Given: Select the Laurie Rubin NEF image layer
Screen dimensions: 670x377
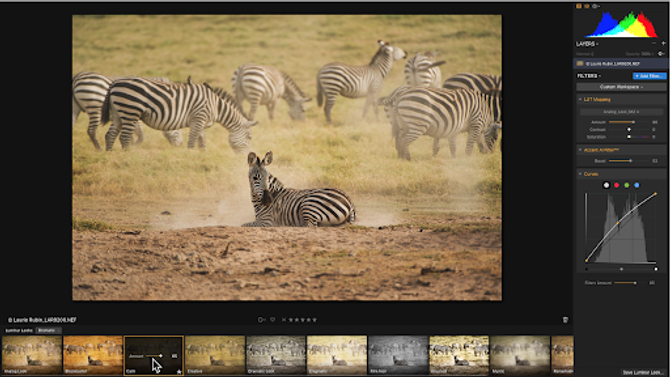Looking at the screenshot, I should point(621,64).
